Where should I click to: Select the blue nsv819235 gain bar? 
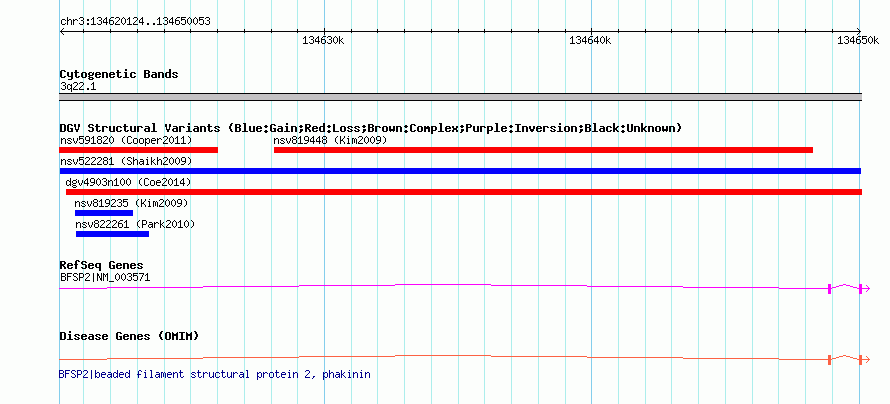(104, 213)
